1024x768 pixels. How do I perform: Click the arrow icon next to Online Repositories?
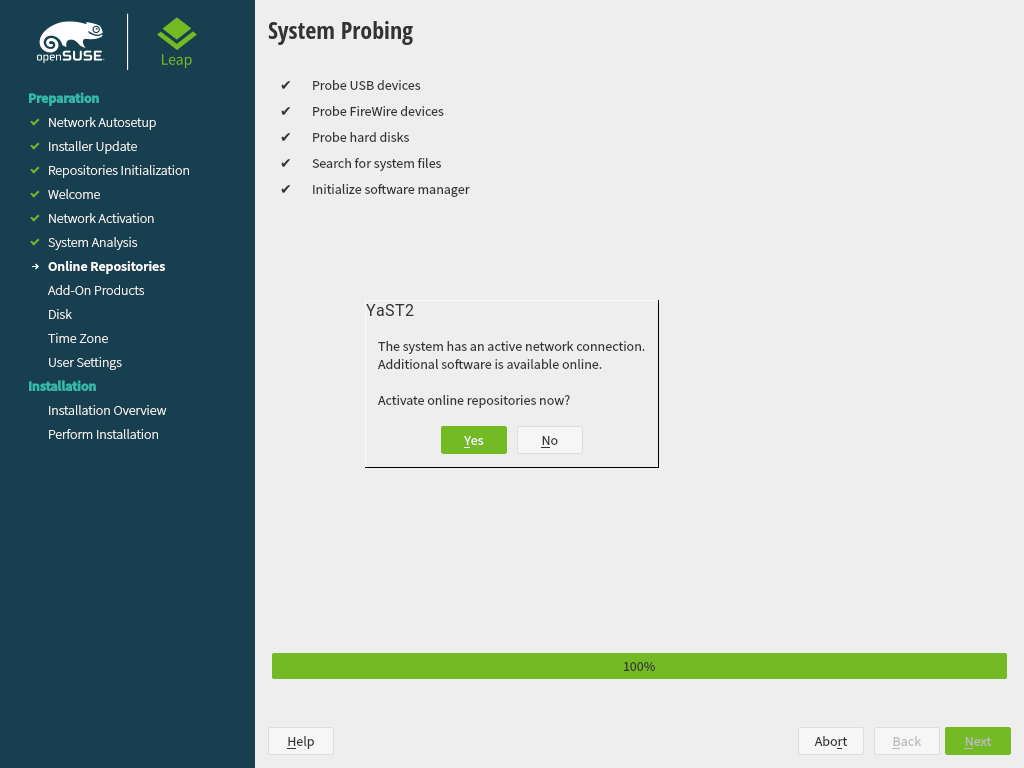(x=35, y=267)
